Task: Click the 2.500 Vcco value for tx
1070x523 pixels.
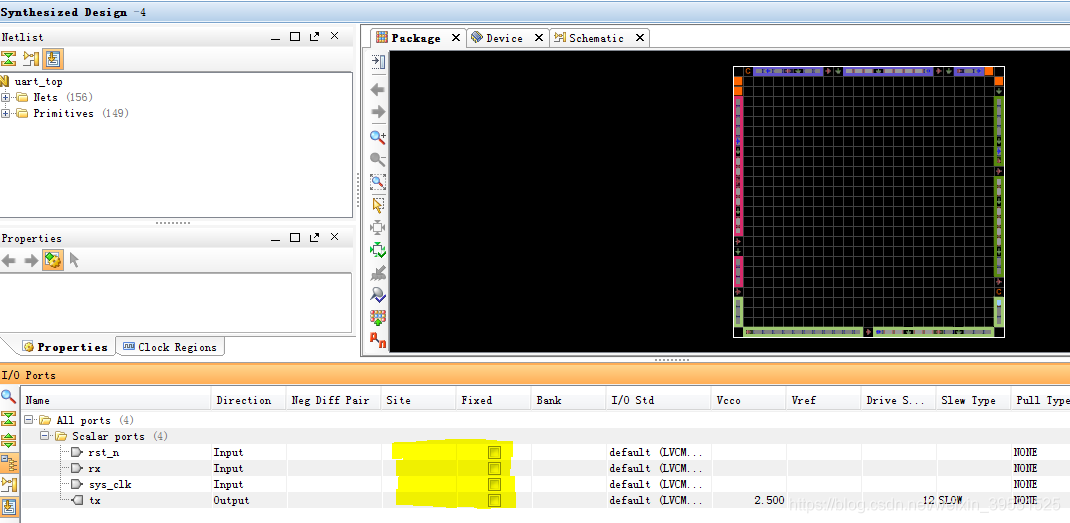Action: (769, 500)
